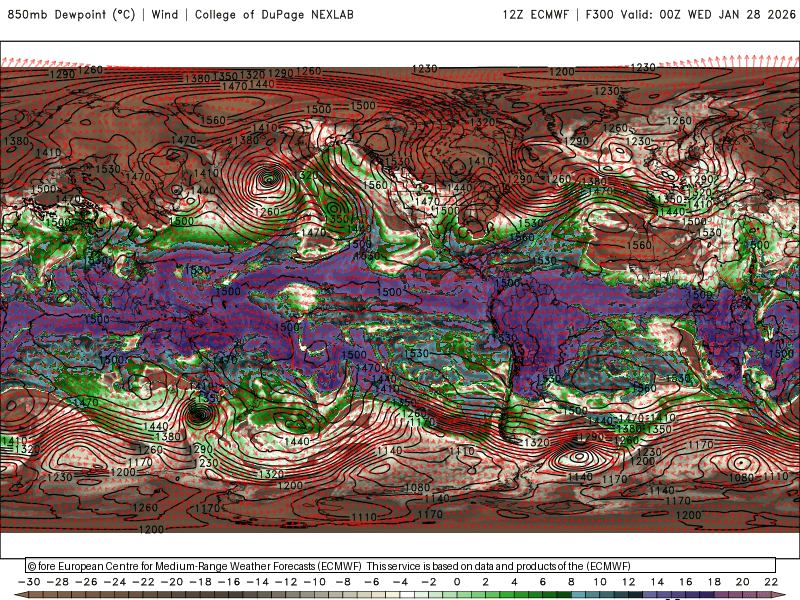Click the '2' color scale label
The height and width of the screenshot is (600, 800).
pos(485,582)
